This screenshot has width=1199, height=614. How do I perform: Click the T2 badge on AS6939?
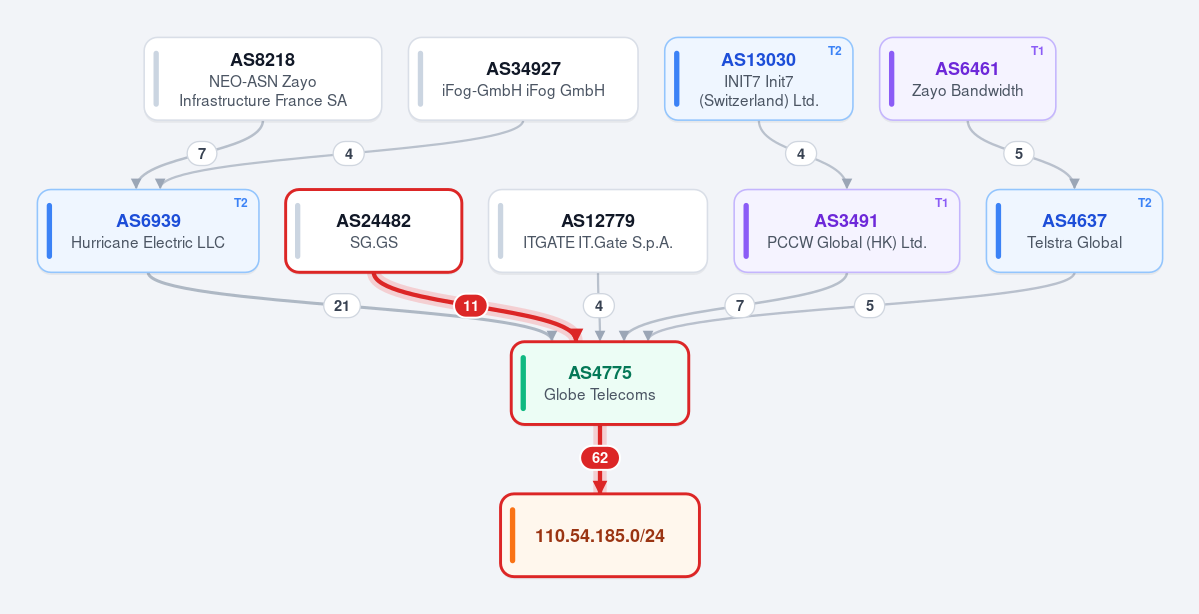pos(240,203)
